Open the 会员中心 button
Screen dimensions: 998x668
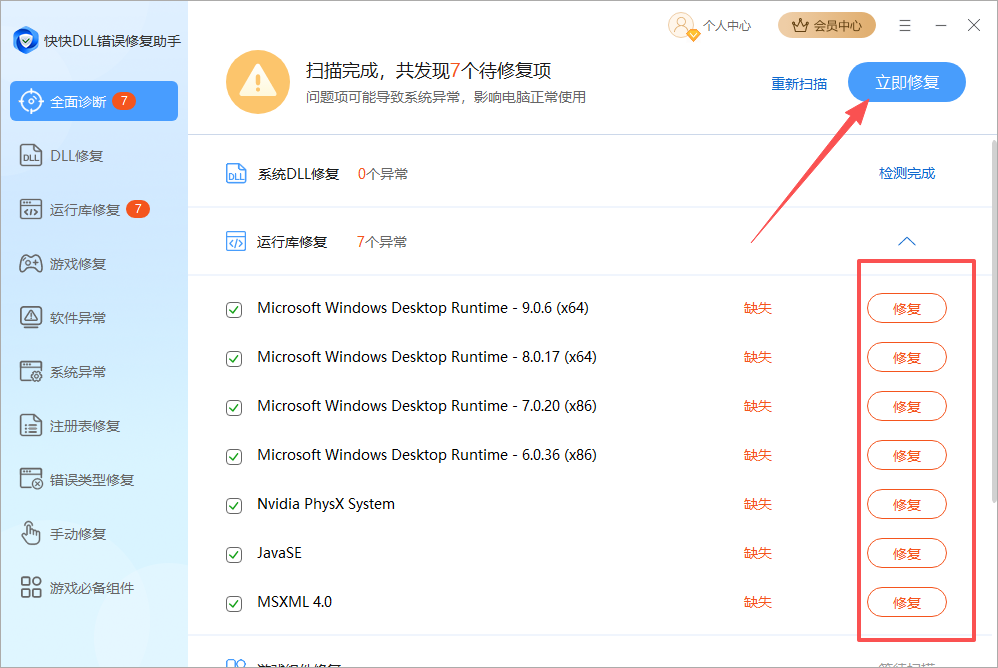[x=827, y=25]
